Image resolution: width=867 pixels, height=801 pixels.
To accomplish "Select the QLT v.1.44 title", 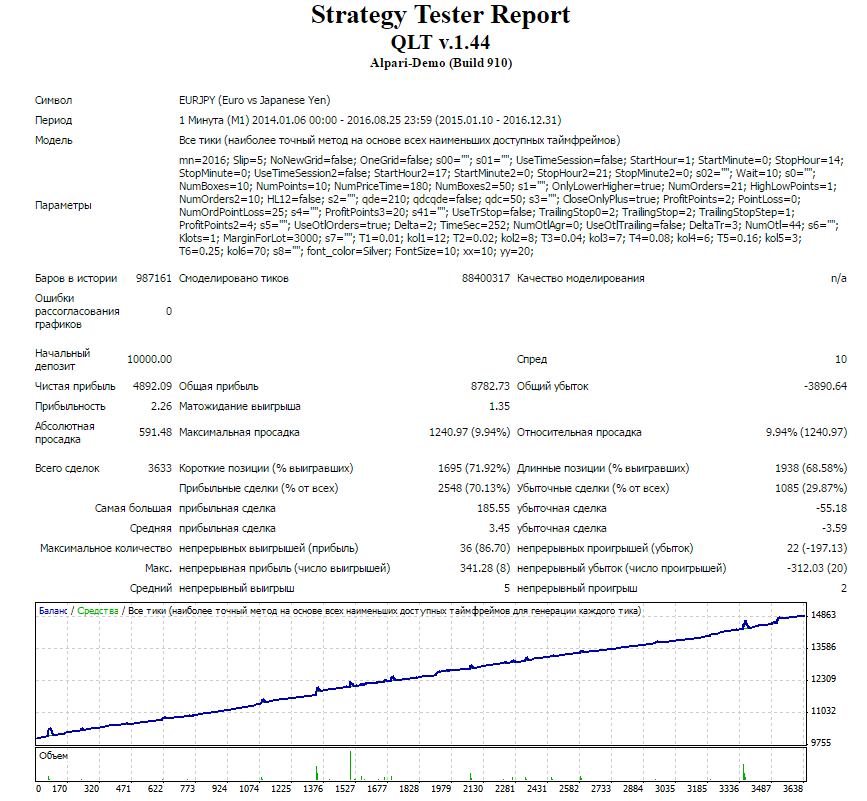I will click(440, 43).
